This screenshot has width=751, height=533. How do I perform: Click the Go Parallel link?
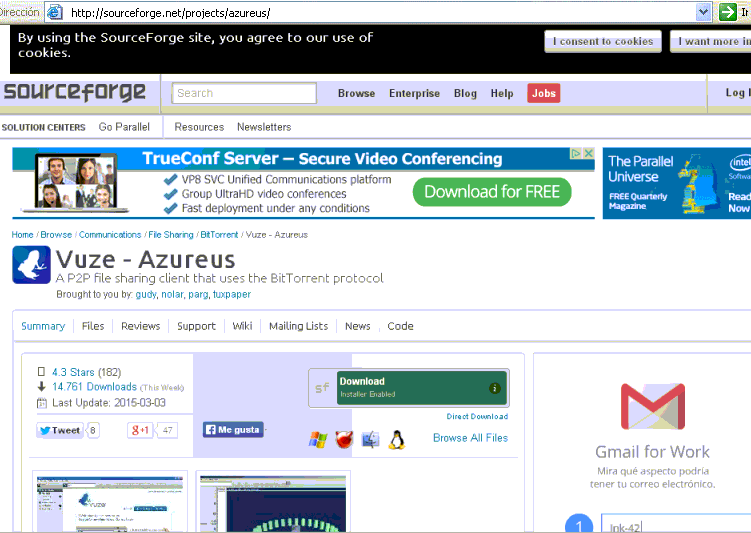(x=124, y=127)
